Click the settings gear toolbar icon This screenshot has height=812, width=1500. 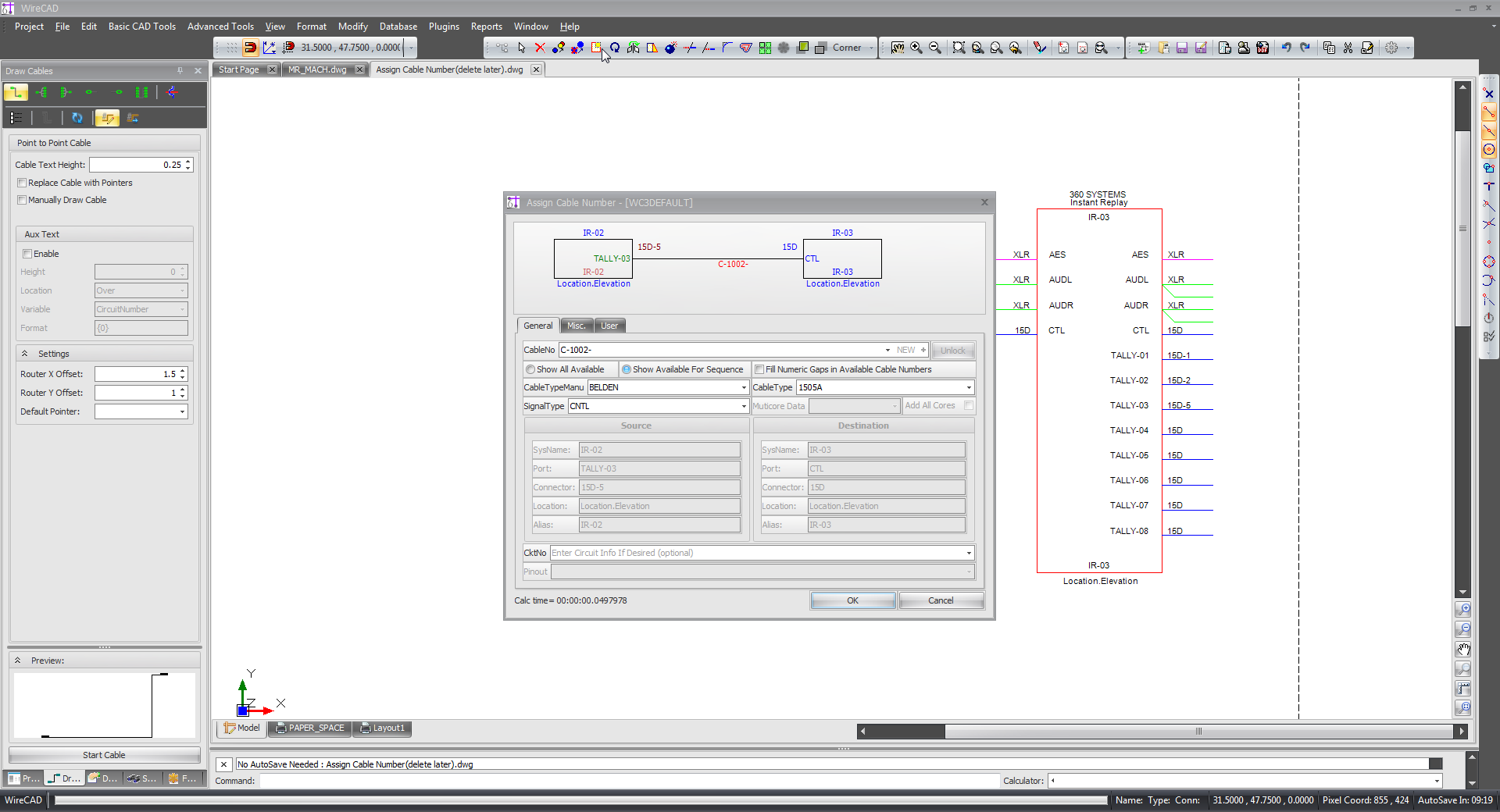(1391, 48)
